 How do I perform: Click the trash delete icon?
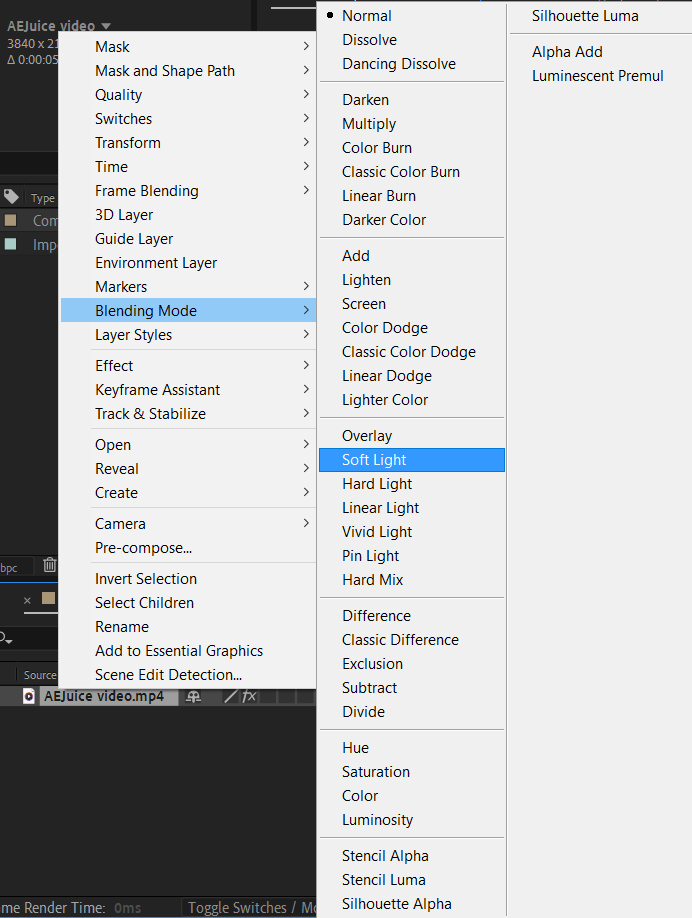(50, 566)
